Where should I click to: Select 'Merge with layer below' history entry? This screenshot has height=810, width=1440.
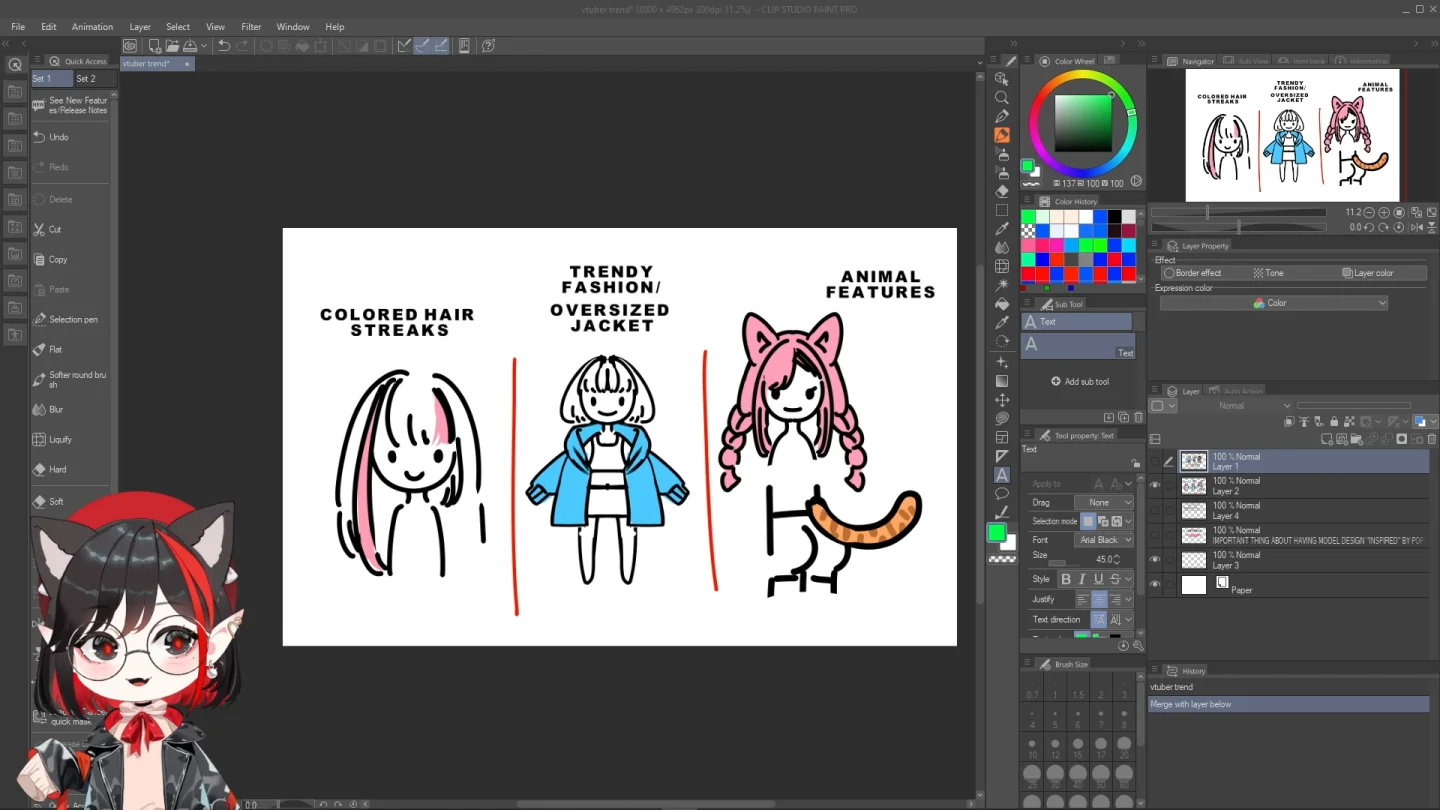pos(1288,704)
